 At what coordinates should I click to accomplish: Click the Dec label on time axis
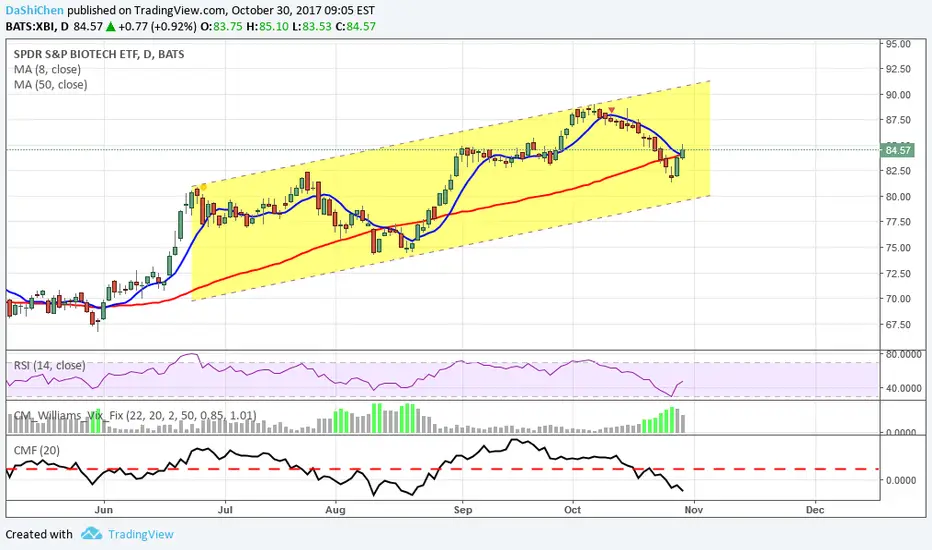pos(815,510)
